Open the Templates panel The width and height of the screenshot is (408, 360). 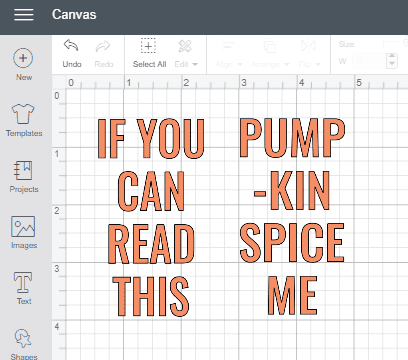24,120
